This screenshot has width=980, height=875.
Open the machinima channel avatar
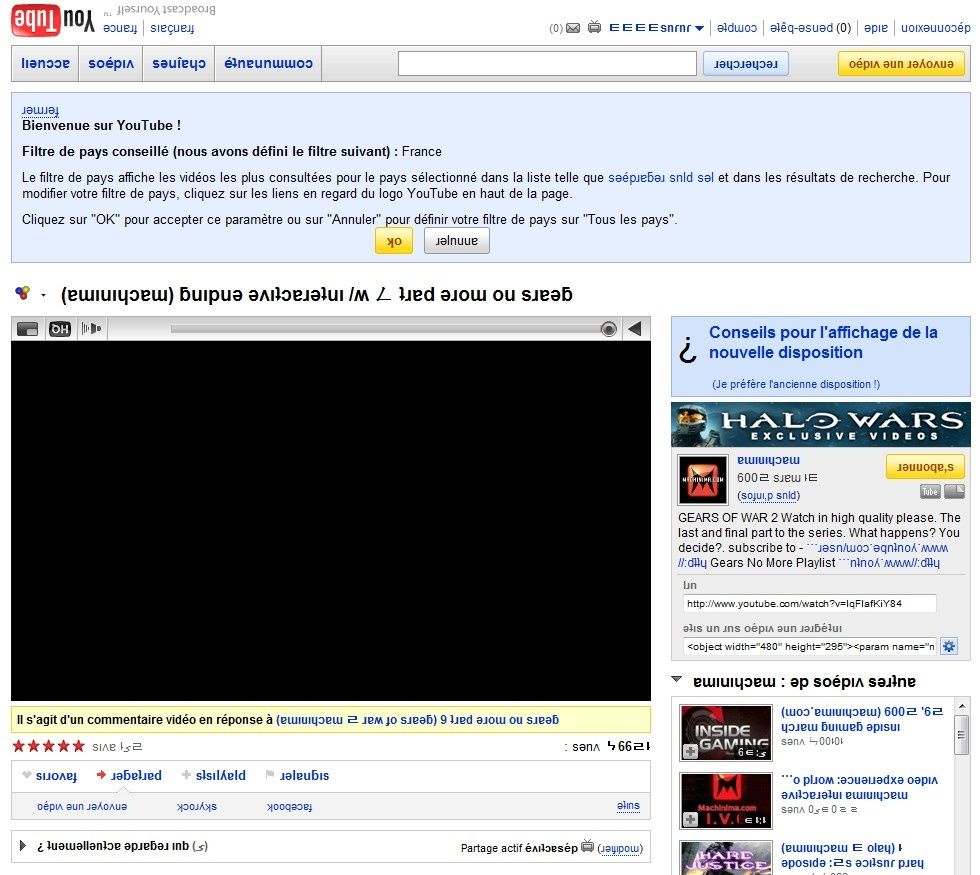[703, 479]
